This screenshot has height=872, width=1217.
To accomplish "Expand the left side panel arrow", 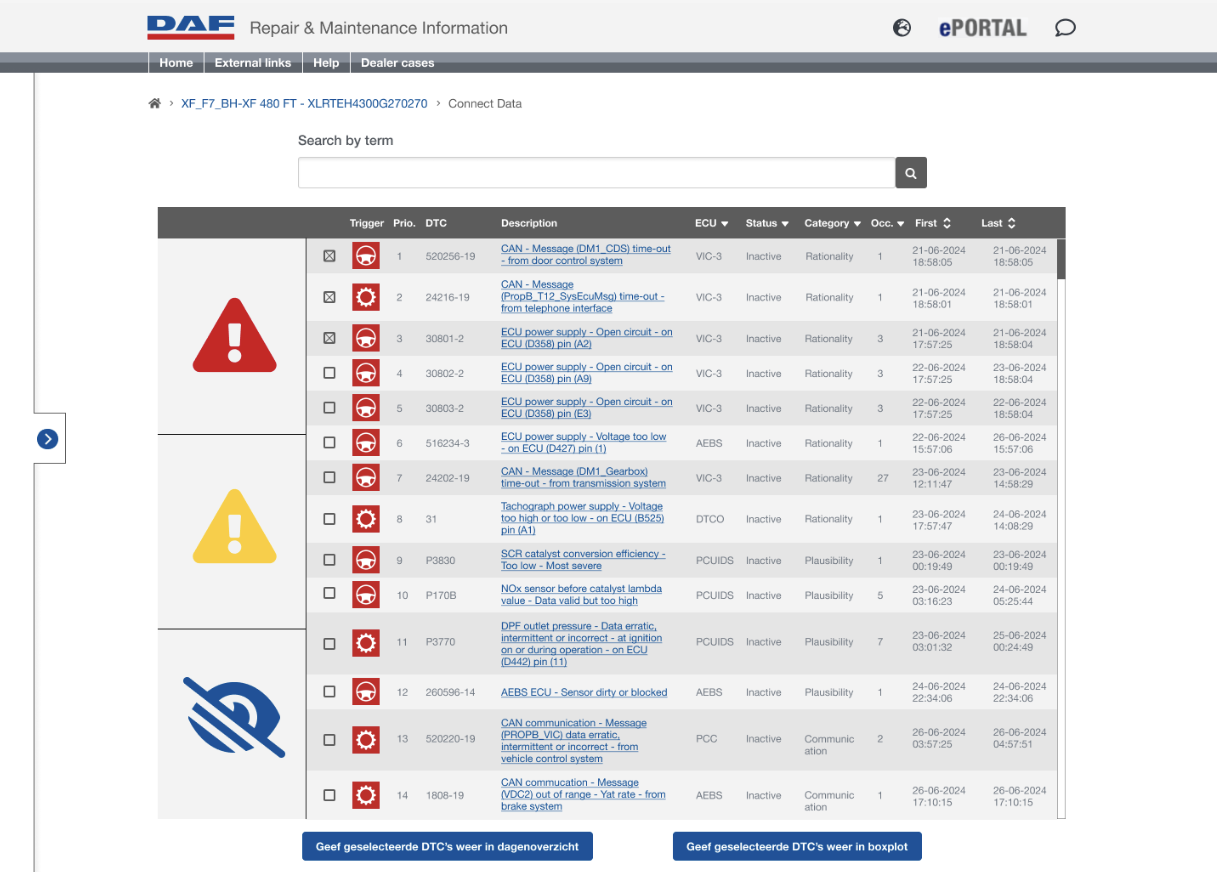I will pyautogui.click(x=47, y=438).
